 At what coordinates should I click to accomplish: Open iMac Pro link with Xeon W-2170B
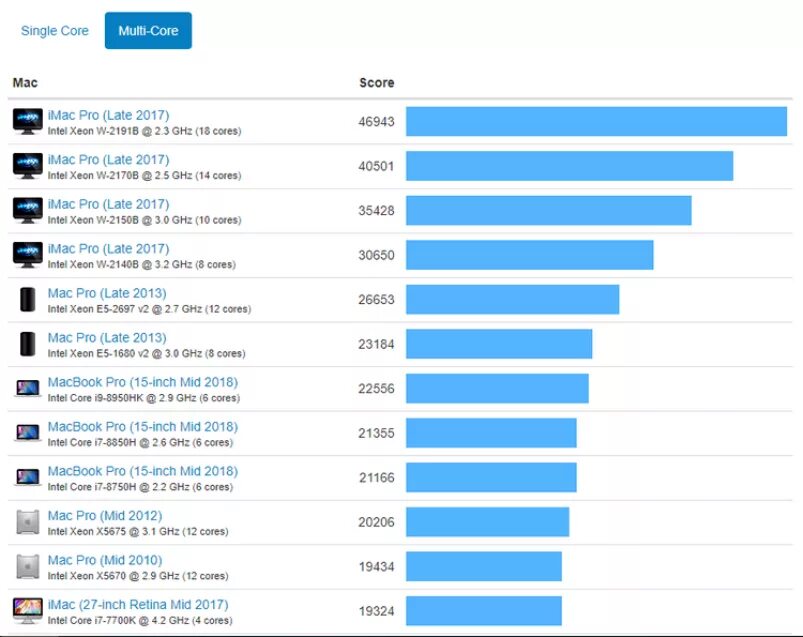point(109,160)
